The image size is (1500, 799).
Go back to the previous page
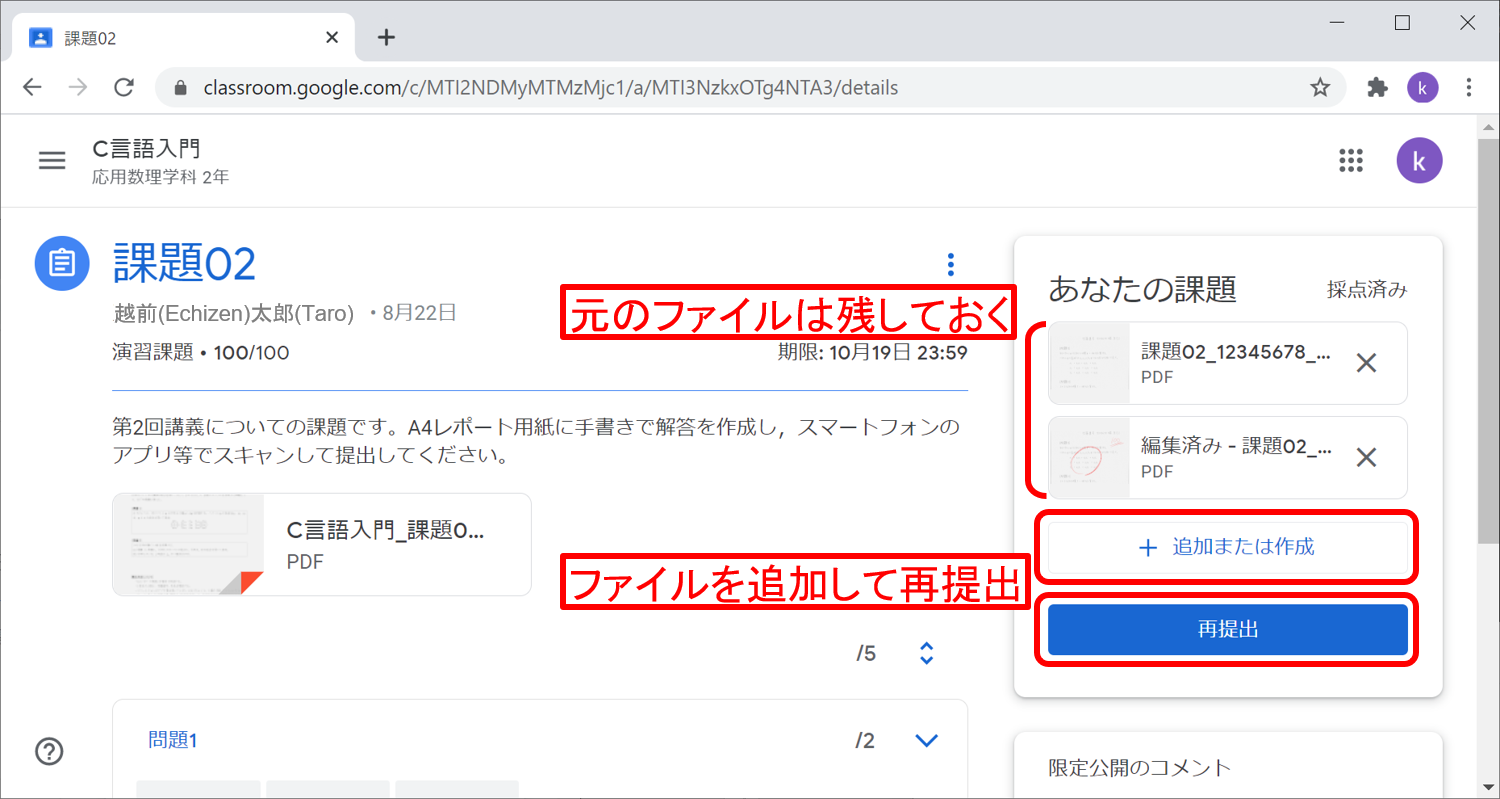pos(32,88)
